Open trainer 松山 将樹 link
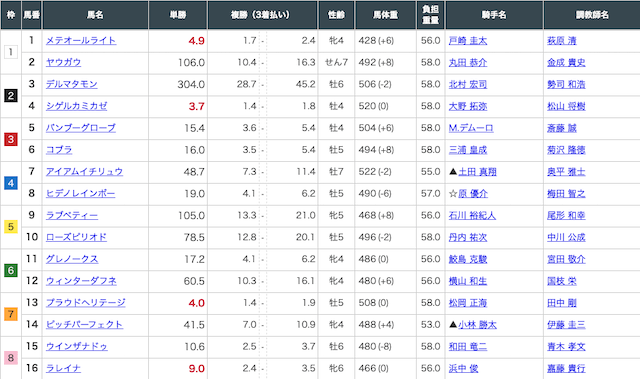 566,106
